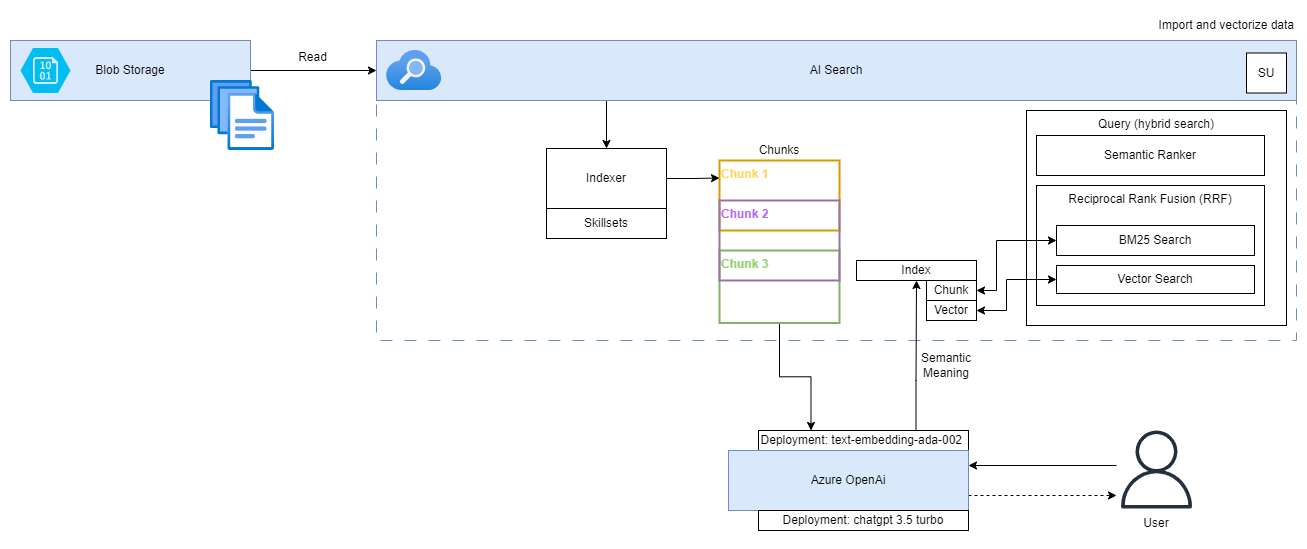This screenshot has width=1307, height=549.
Task: Click the Skillsets box
Action: tap(606, 223)
